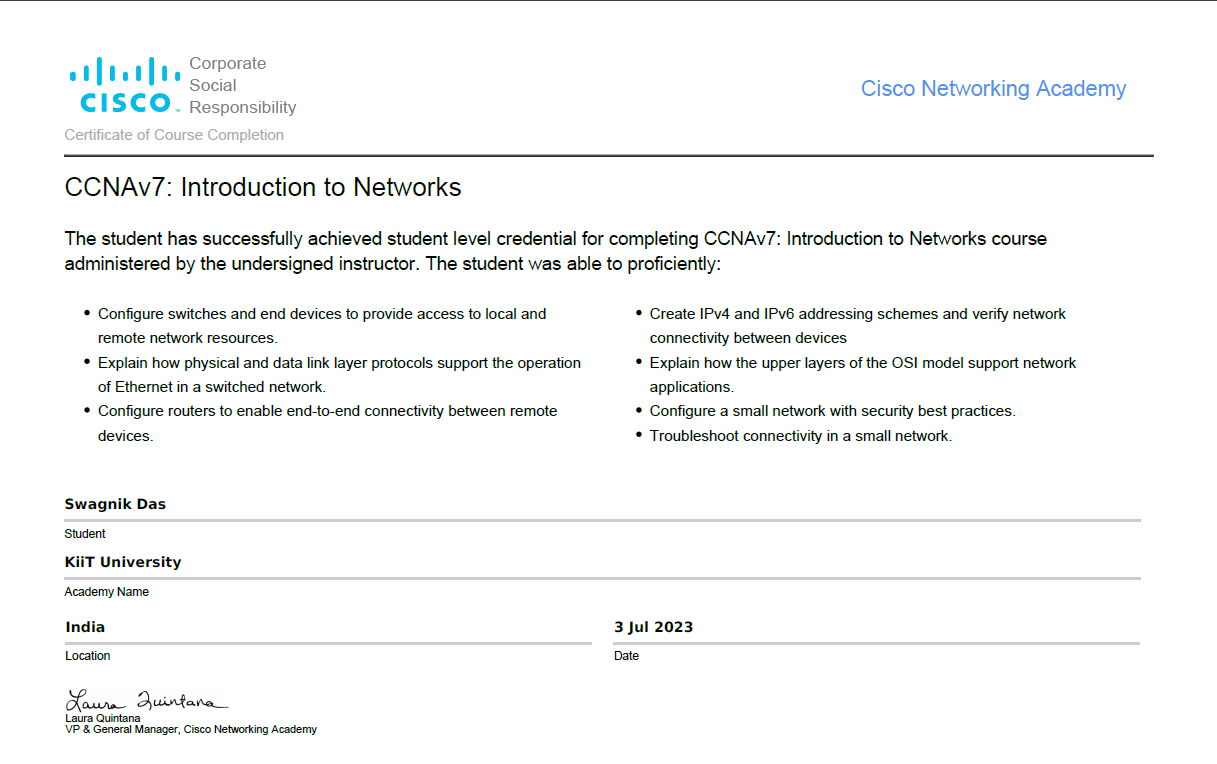1217x764 pixels.
Task: Select the India location field
Action: (85, 627)
